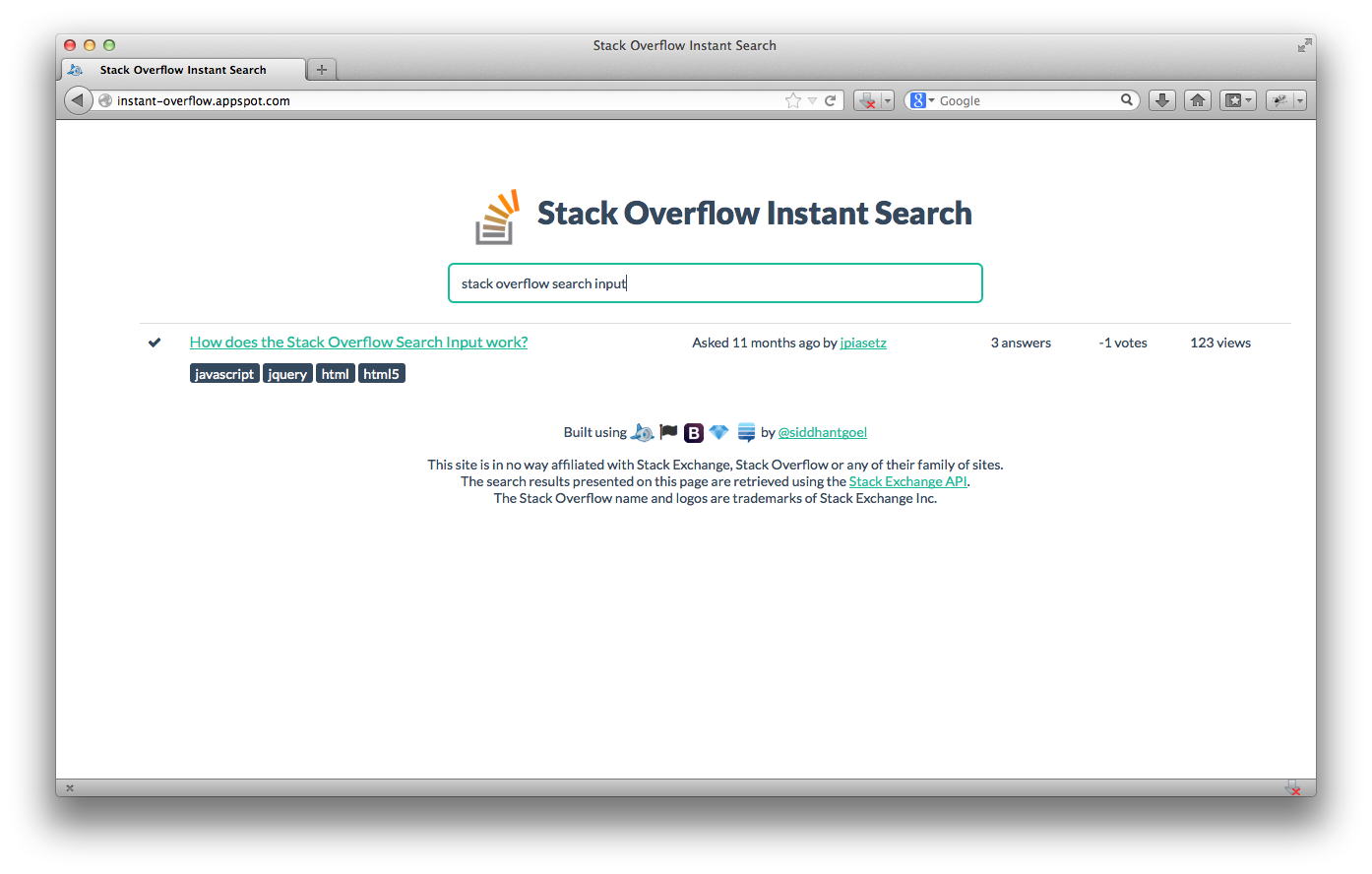
Task: Click the black flag icon in footer
Action: tap(668, 431)
